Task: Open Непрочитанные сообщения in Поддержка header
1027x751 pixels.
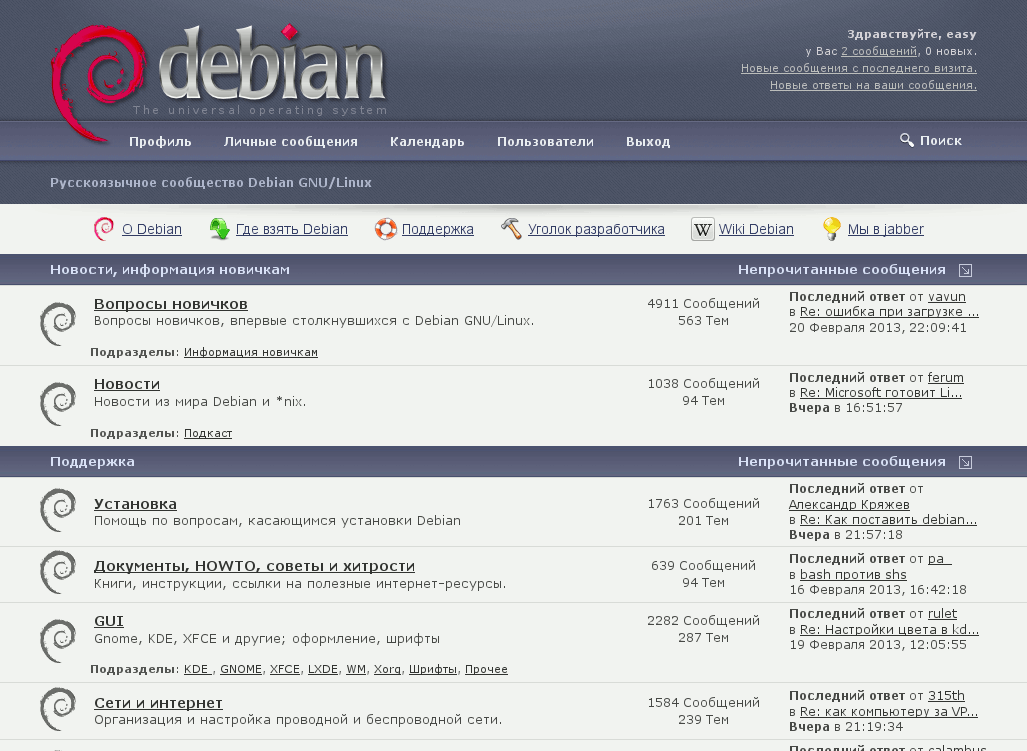Action: point(842,462)
